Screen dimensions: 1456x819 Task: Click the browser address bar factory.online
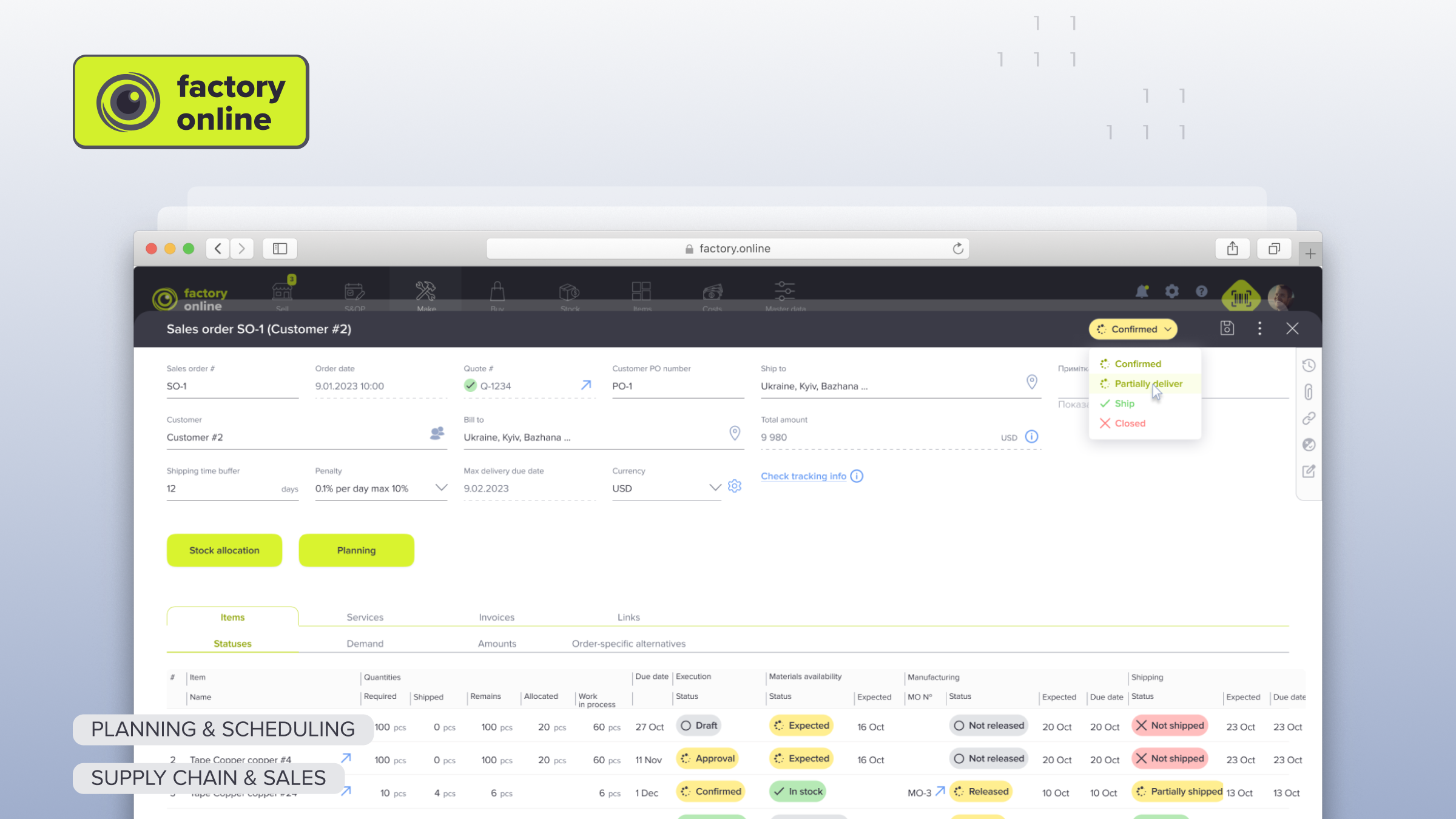pos(727,249)
